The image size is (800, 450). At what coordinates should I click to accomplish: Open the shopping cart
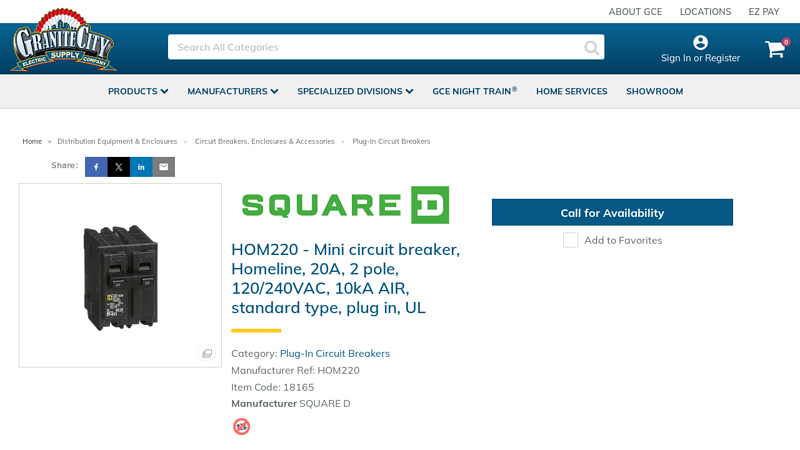(x=775, y=49)
